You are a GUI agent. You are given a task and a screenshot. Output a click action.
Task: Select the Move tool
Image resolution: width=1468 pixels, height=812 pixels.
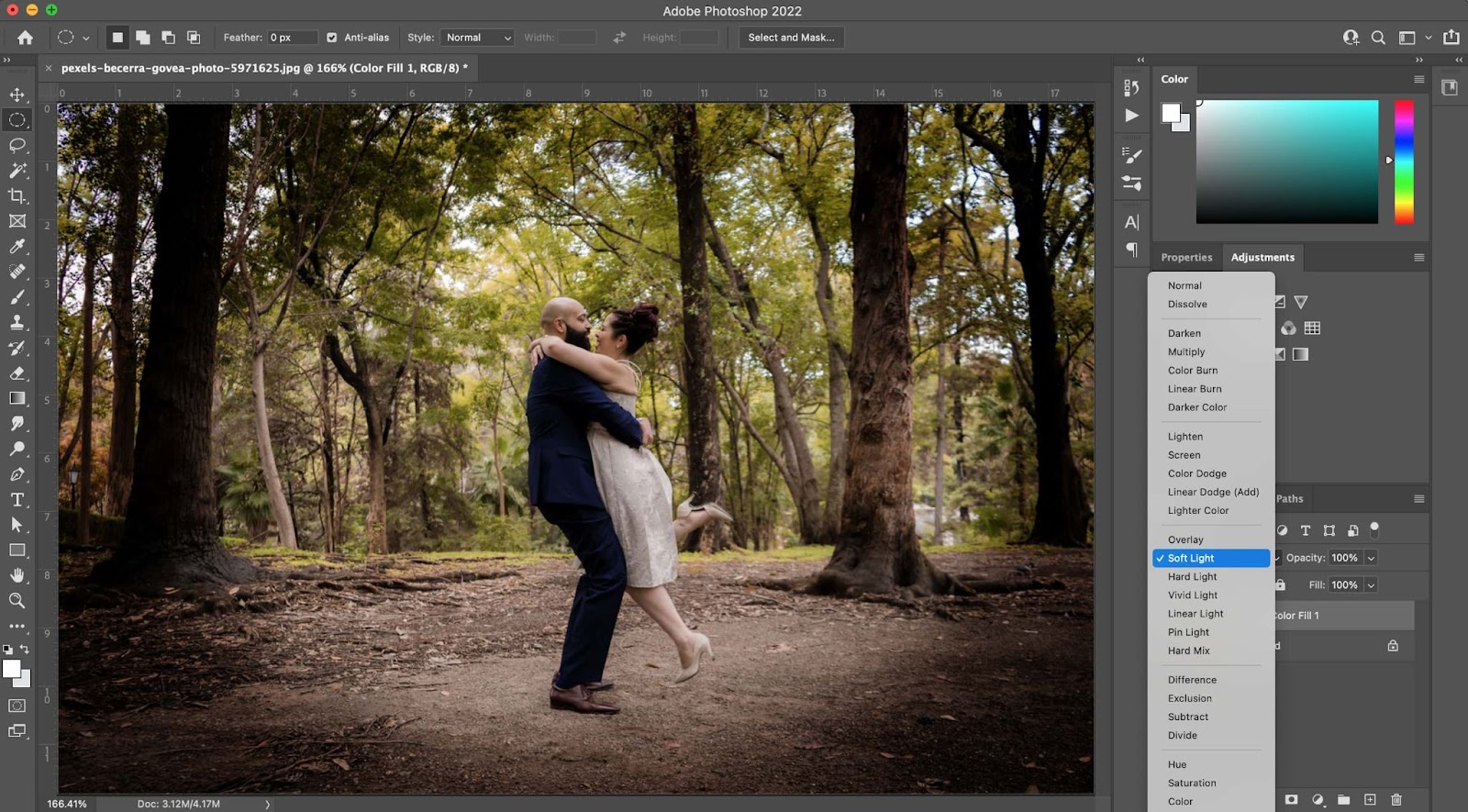[17, 95]
